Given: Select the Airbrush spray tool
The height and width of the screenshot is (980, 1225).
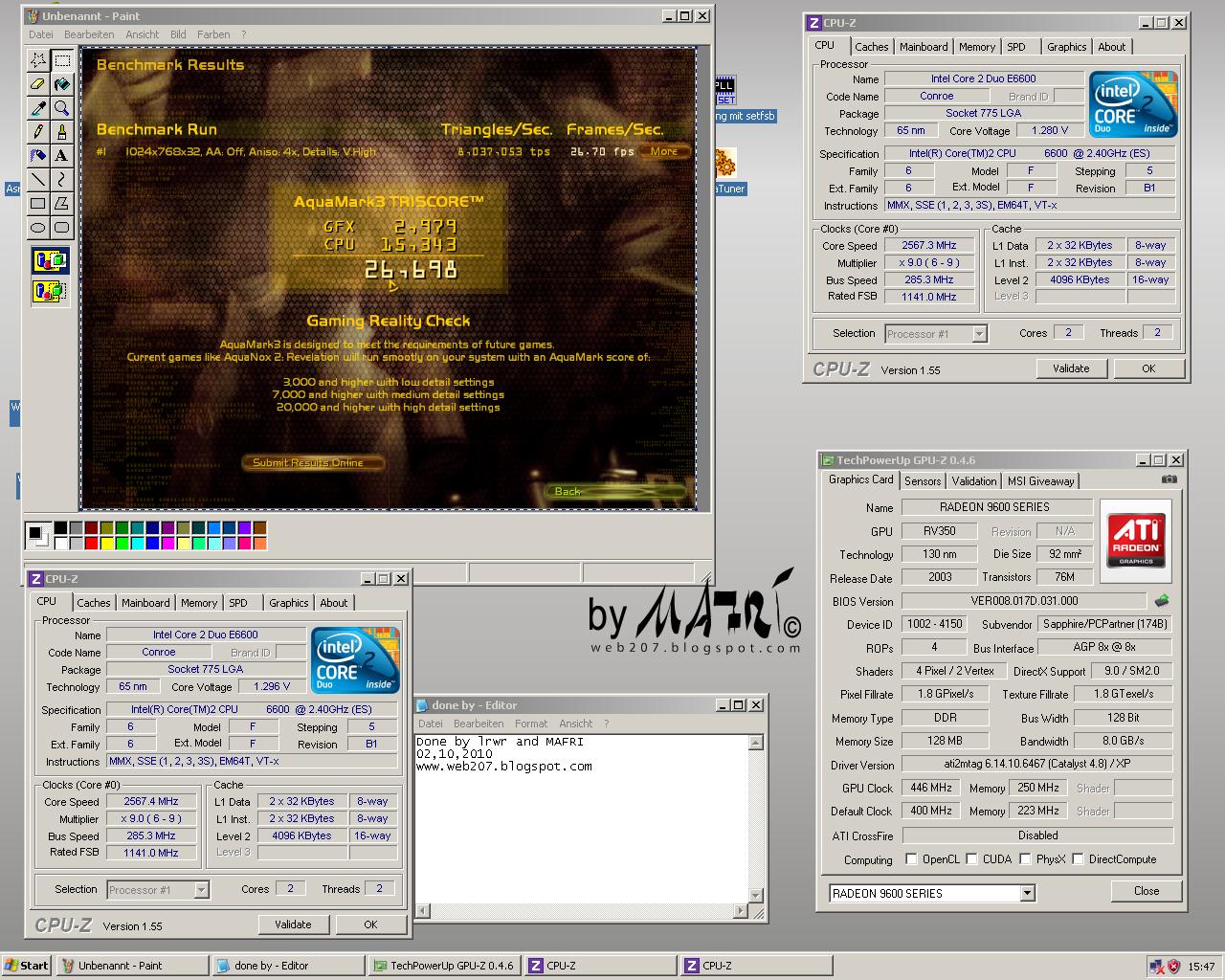Looking at the screenshot, I should point(38,156).
